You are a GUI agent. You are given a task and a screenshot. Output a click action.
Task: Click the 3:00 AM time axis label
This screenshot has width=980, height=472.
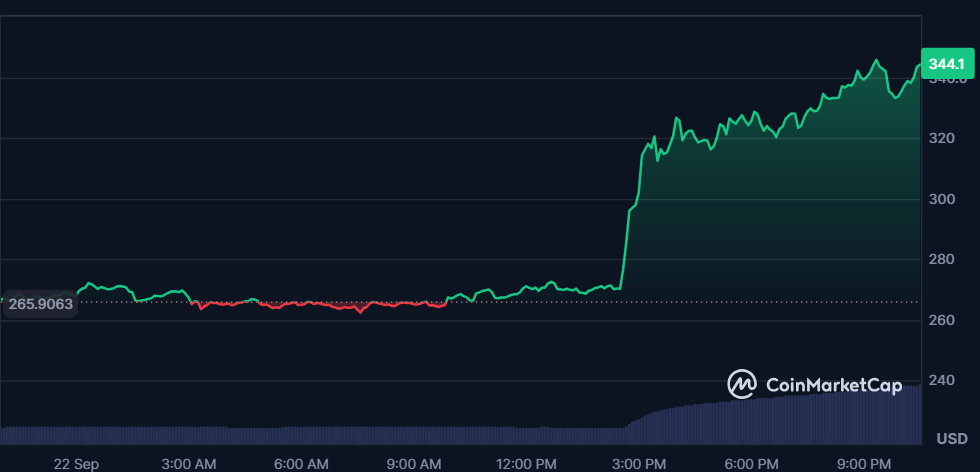(x=189, y=464)
